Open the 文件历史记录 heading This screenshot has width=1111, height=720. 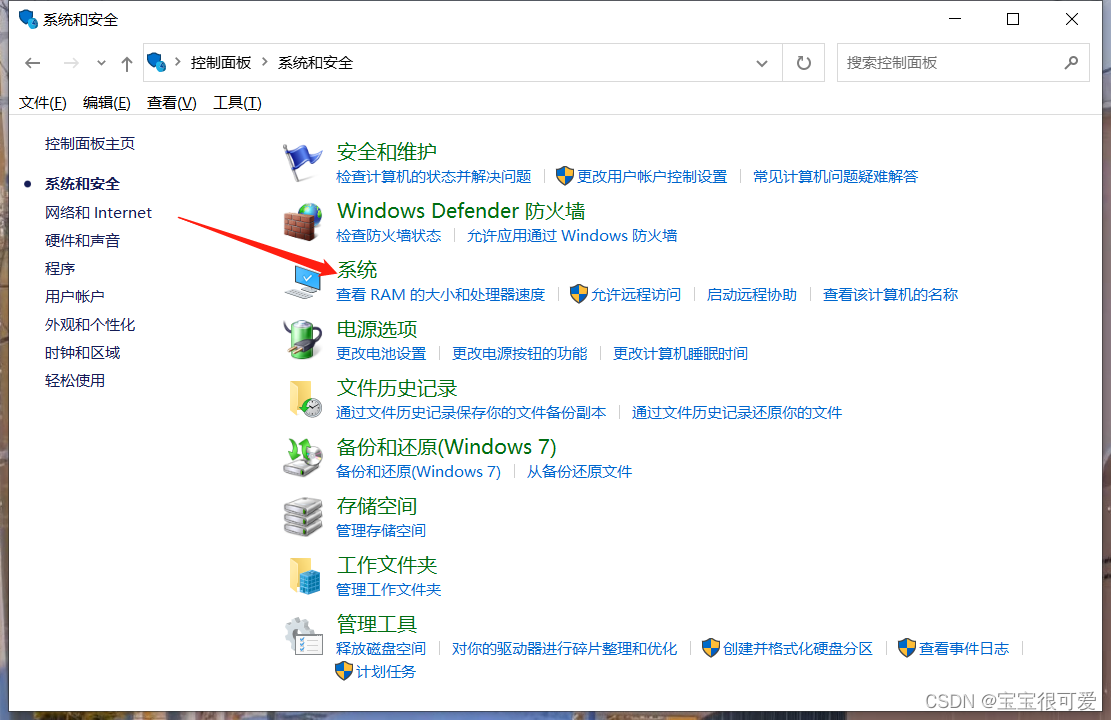396,388
